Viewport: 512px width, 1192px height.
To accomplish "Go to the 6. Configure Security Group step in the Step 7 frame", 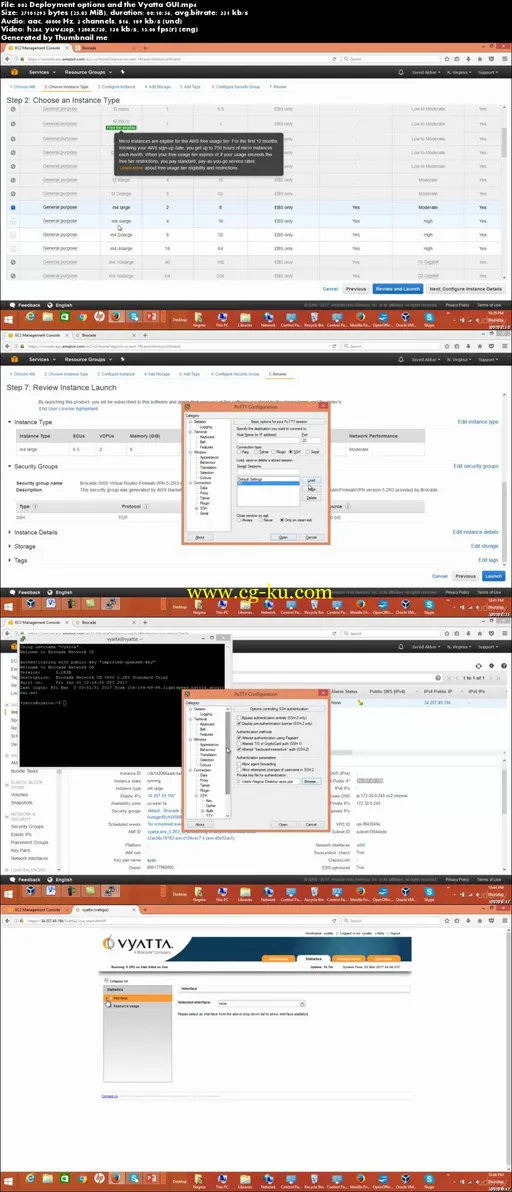I will [x=236, y=374].
